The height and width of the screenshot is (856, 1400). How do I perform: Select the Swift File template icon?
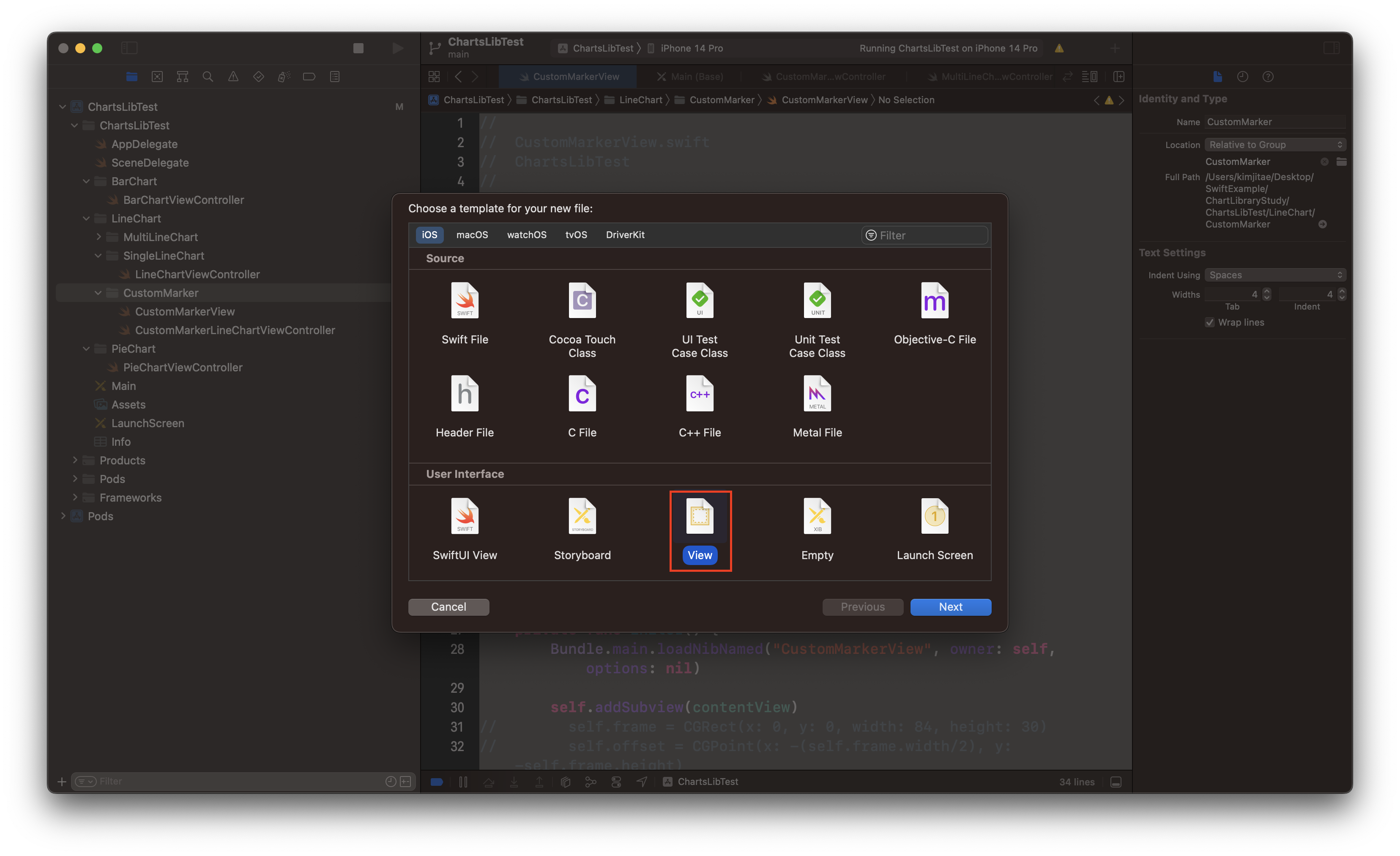464,301
